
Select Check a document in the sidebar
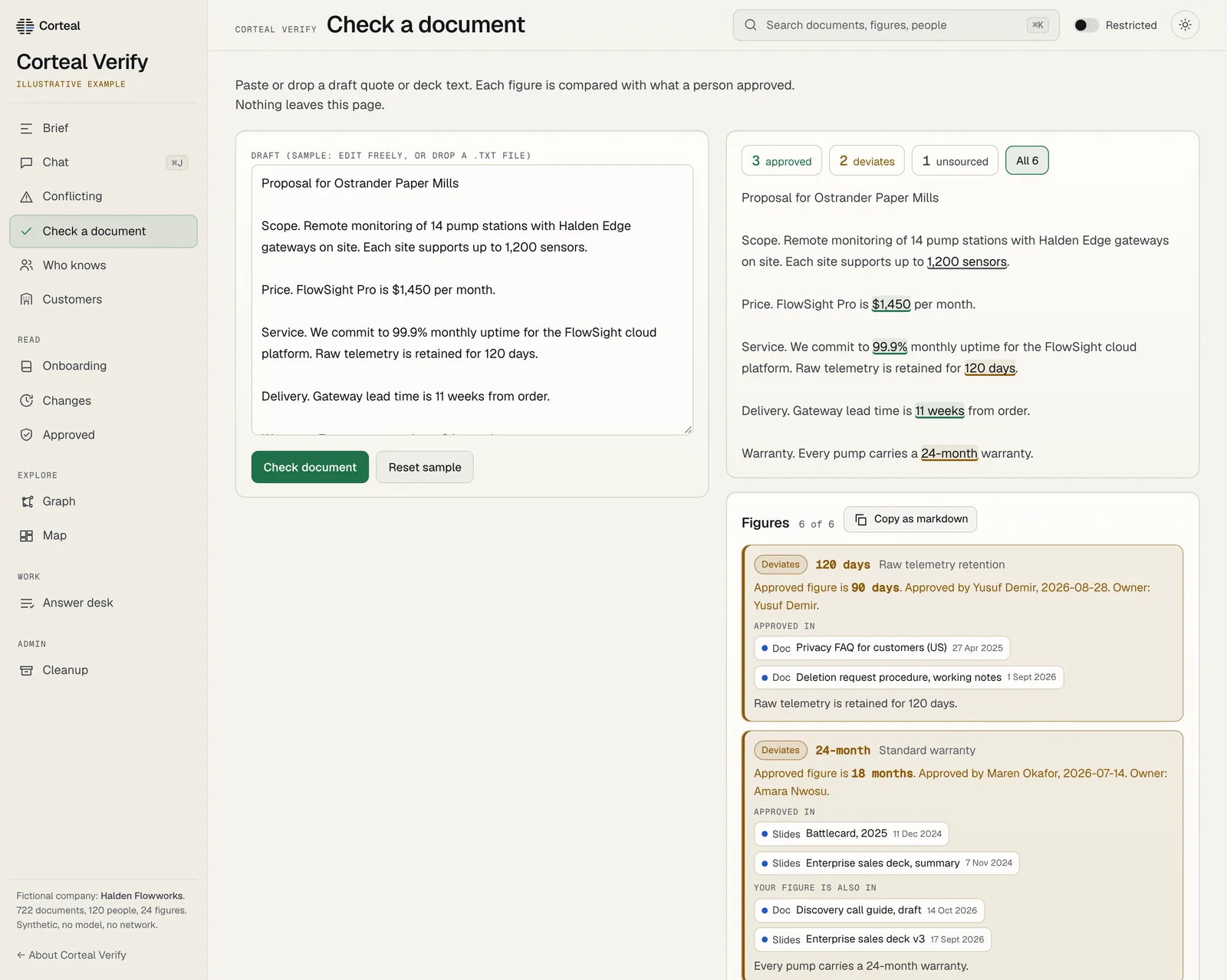coord(104,232)
